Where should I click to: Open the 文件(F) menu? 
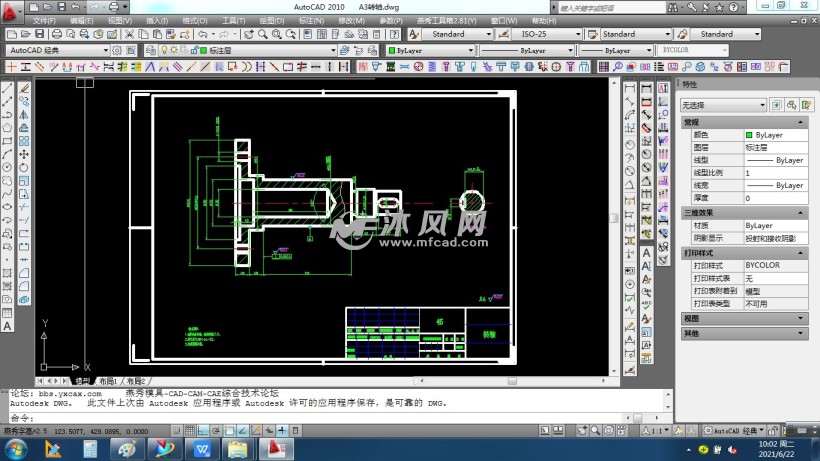click(44, 21)
